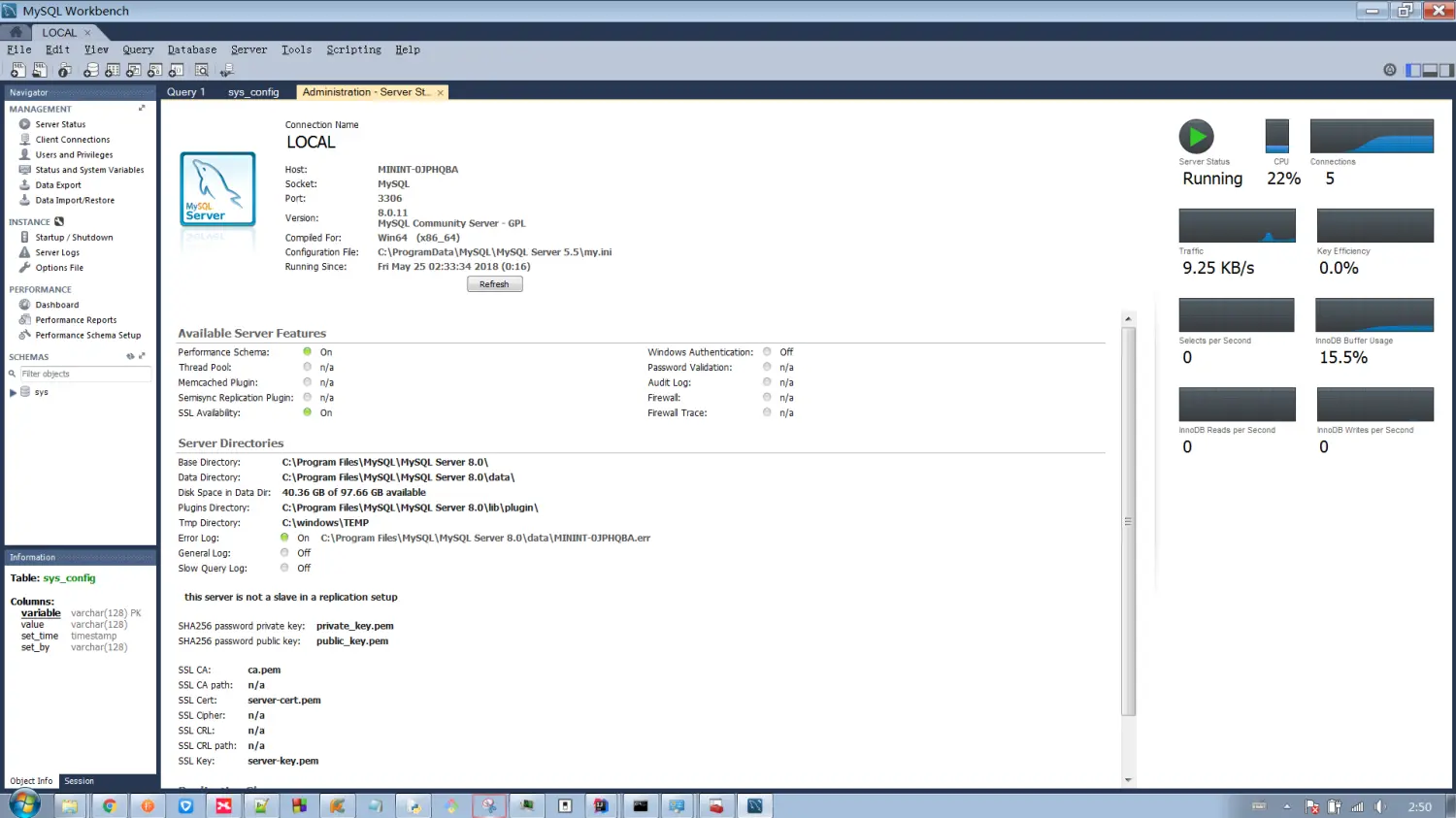Open command prompt from taskbar
The height and width of the screenshot is (818, 1456).
(641, 805)
